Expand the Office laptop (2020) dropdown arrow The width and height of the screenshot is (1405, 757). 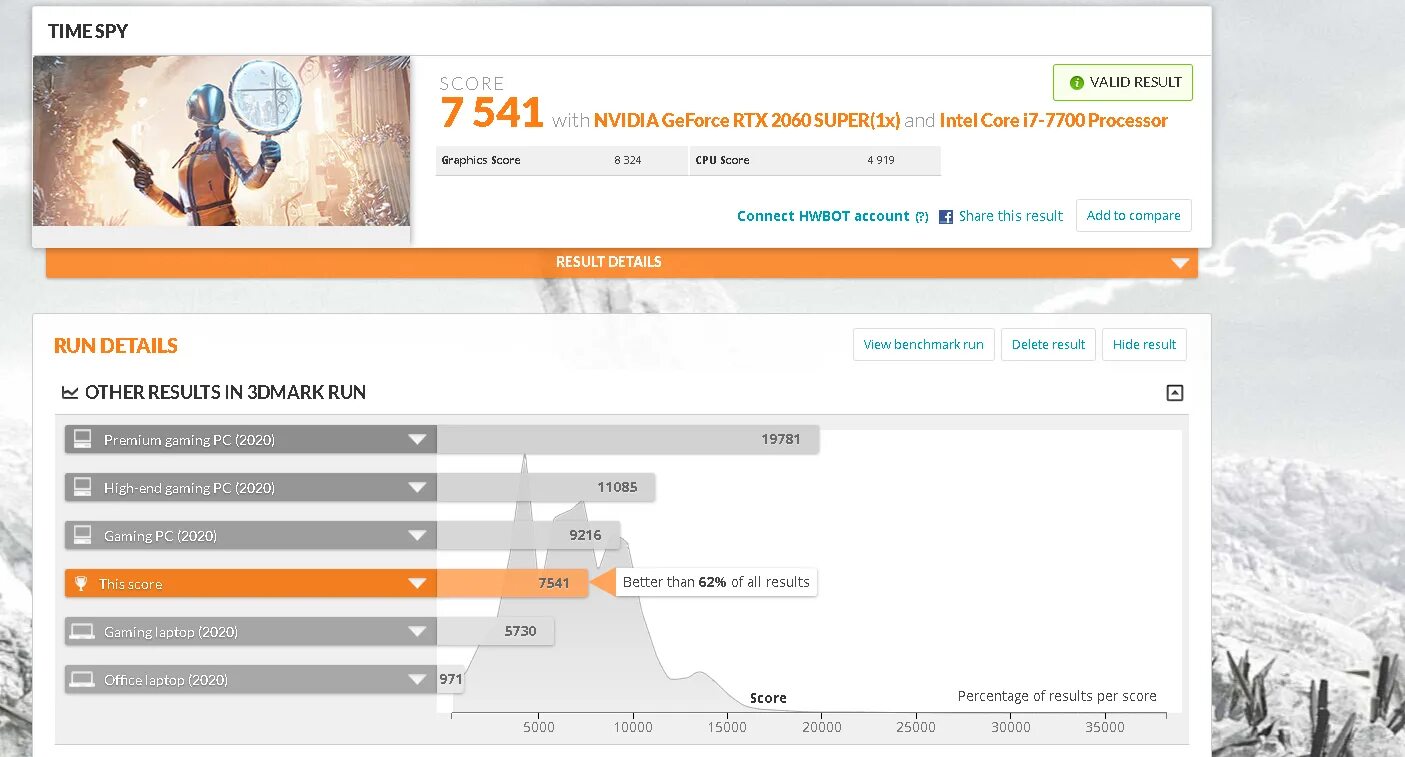click(x=417, y=680)
